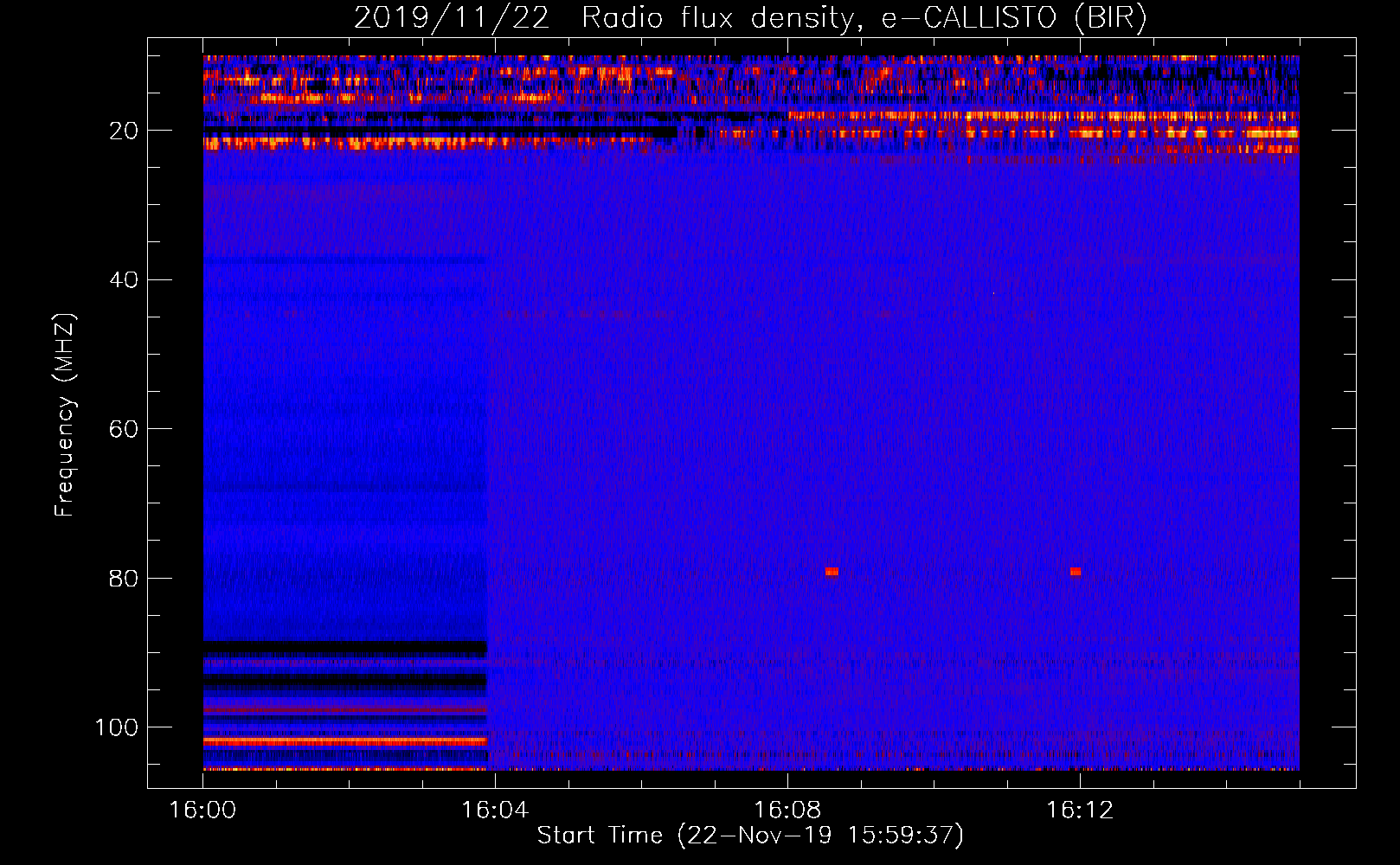Screen dimensions: 1400x865
Task: Click the 80 frequency axis label
Action: (124, 578)
